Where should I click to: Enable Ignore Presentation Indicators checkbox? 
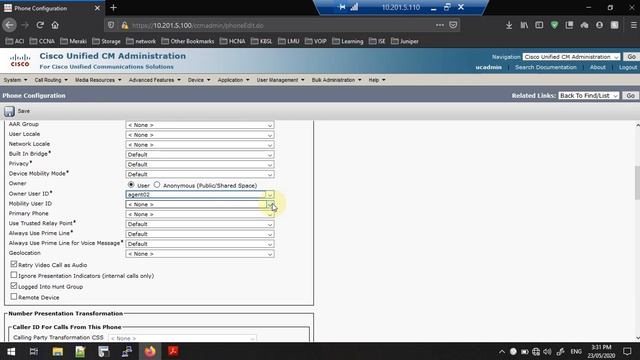click(14, 275)
